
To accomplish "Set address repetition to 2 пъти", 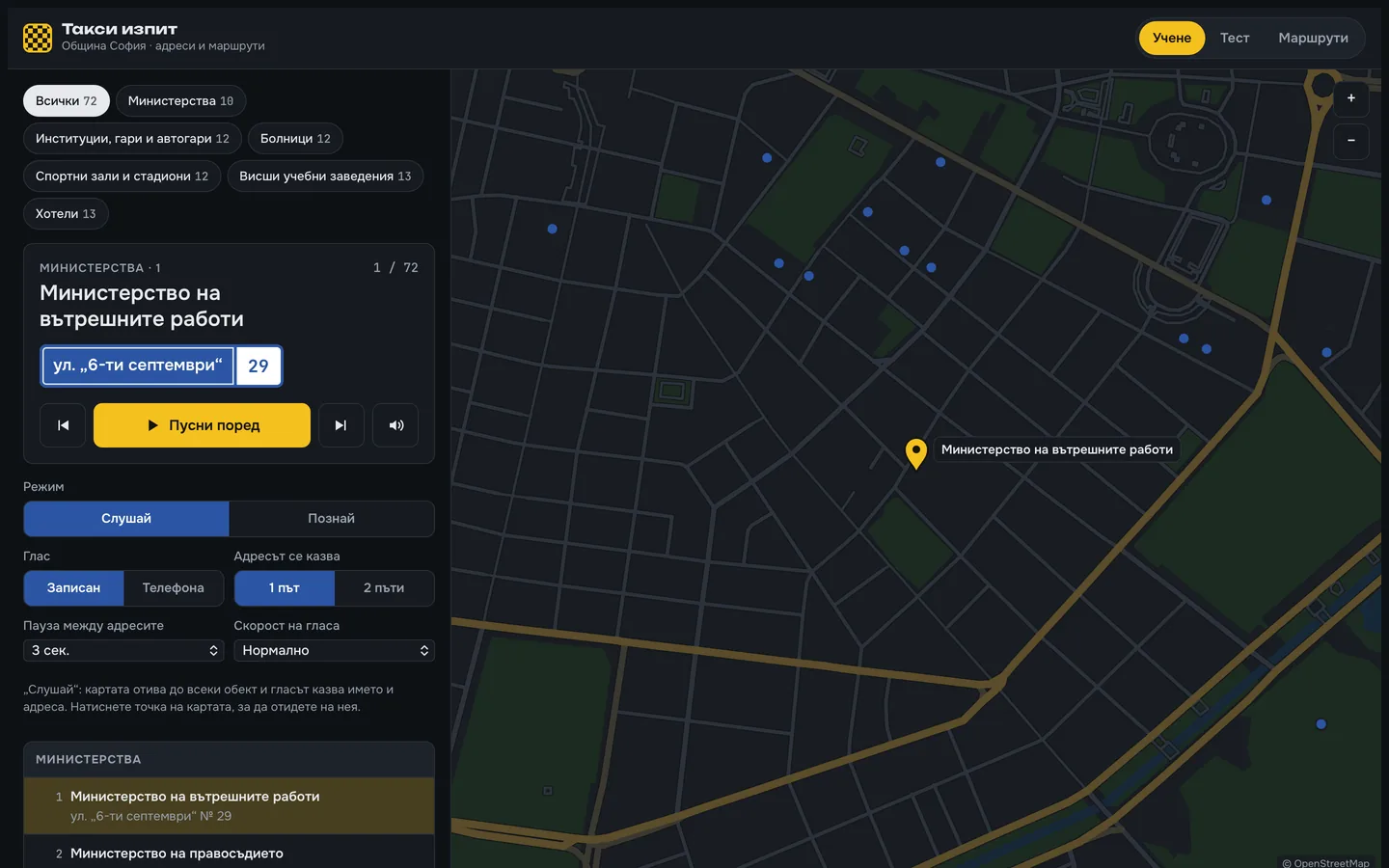I will coord(384,588).
